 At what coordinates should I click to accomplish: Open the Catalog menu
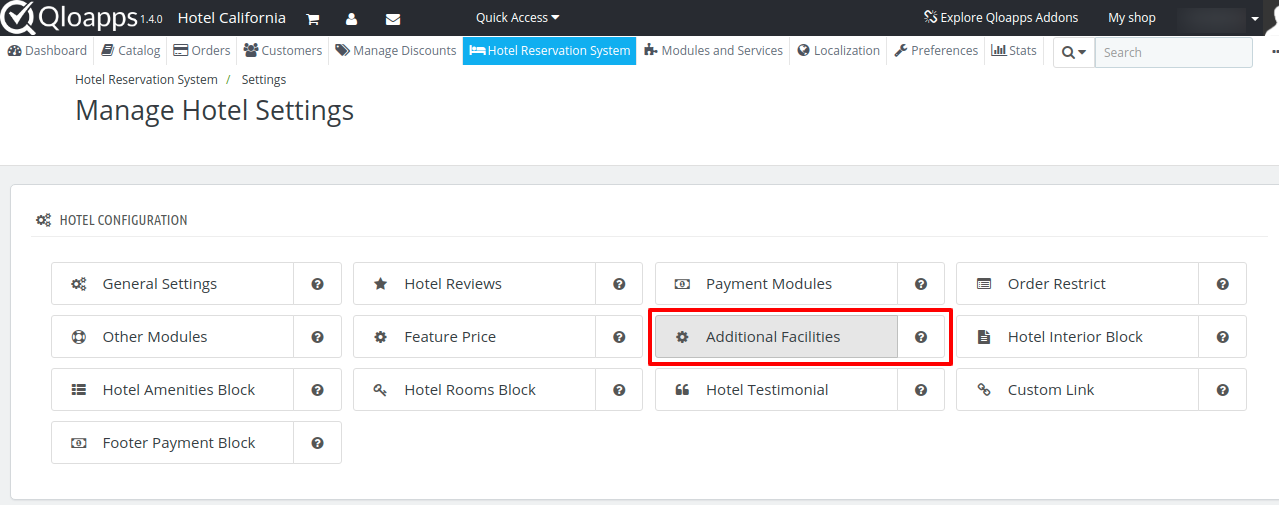[x=130, y=51]
